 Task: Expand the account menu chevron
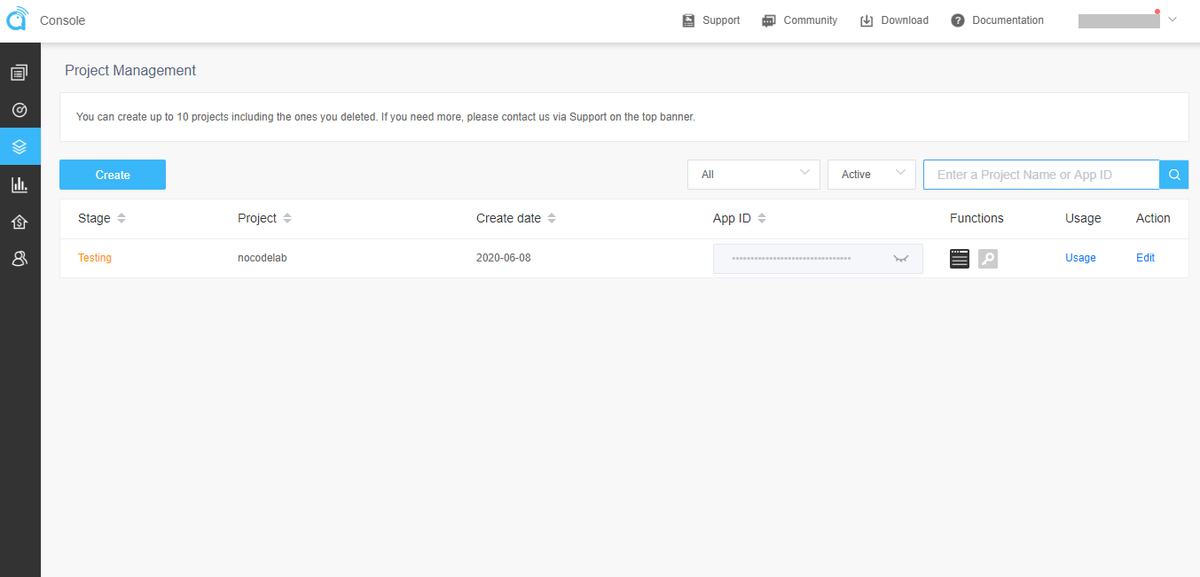(1172, 20)
